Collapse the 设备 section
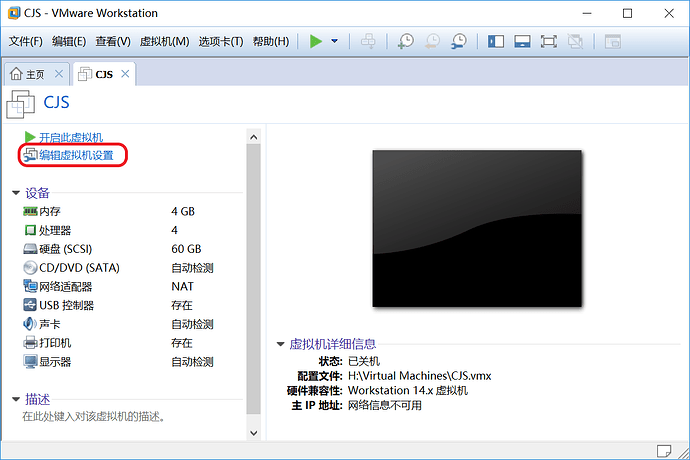 [x=16, y=193]
